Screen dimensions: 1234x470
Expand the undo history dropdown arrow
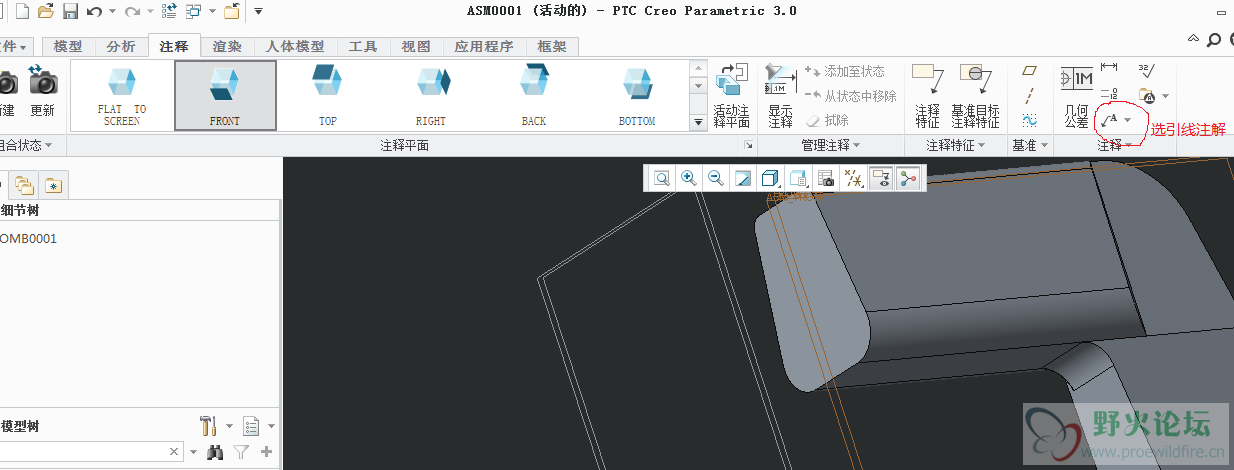[112, 11]
